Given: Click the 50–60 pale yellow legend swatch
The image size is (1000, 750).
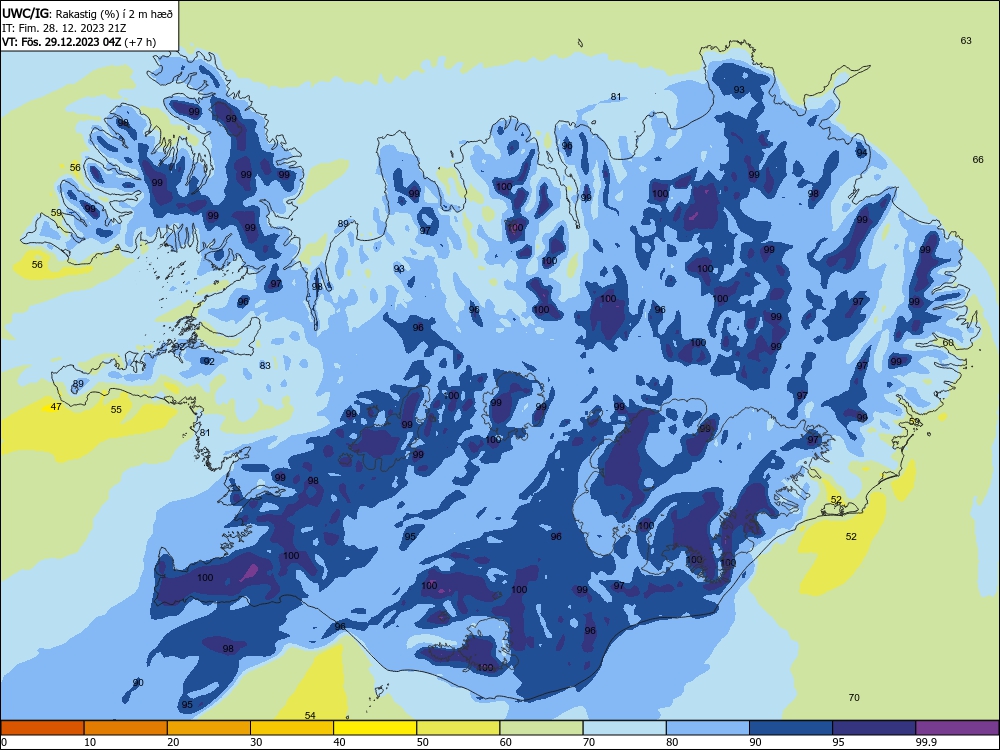Looking at the screenshot, I should (x=458, y=728).
